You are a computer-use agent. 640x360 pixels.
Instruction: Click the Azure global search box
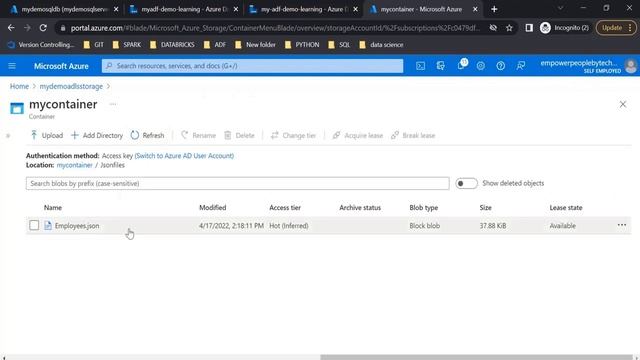pyautogui.click(x=252, y=66)
